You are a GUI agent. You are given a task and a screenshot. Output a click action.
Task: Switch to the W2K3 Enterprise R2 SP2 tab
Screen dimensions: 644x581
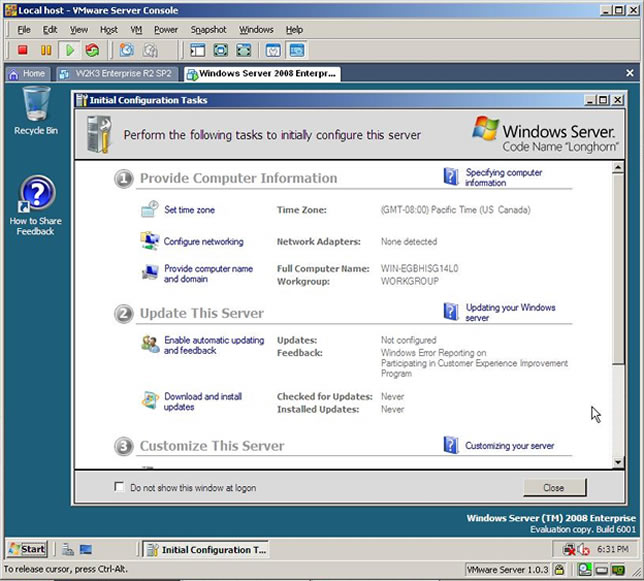[x=118, y=74]
